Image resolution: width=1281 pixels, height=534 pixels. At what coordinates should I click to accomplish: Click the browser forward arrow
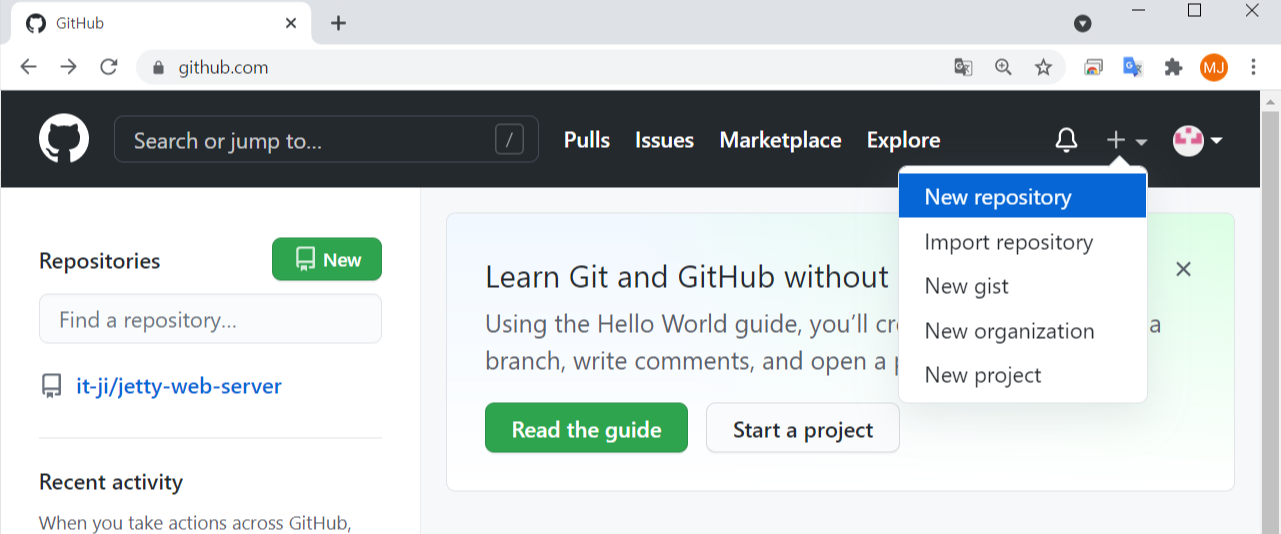(68, 67)
